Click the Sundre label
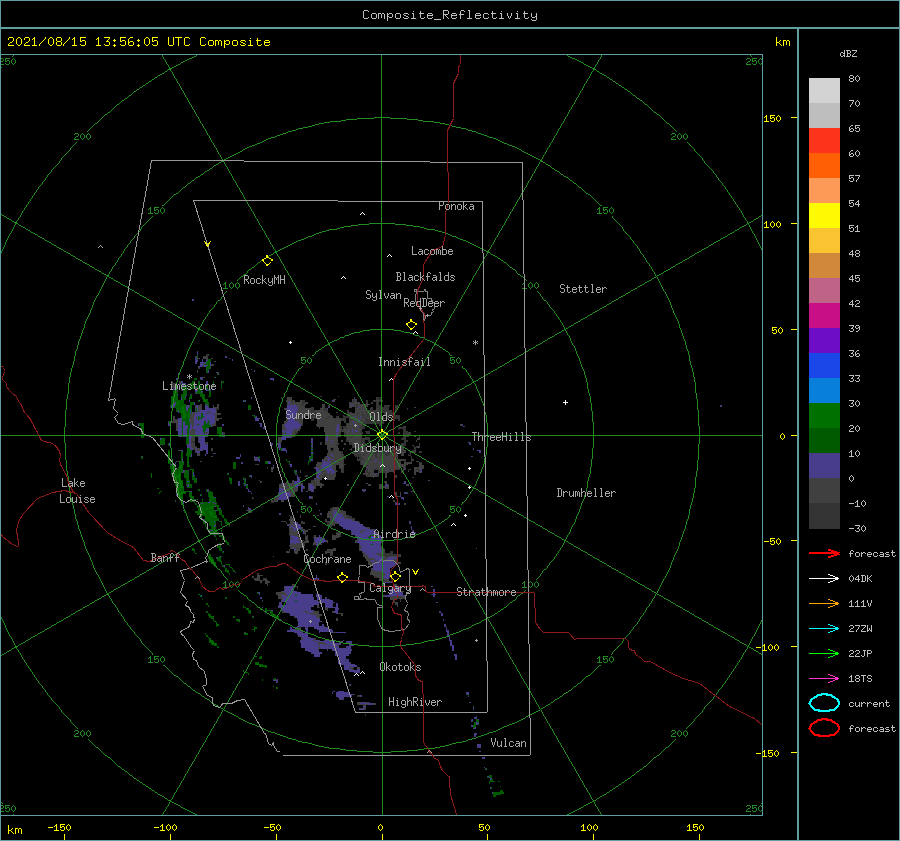 303,414
